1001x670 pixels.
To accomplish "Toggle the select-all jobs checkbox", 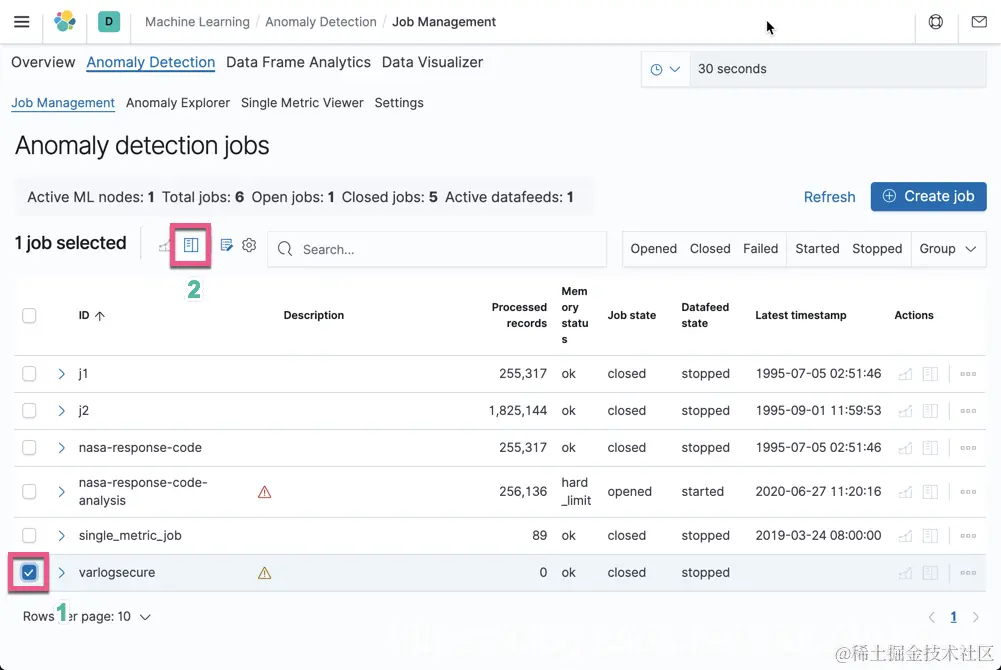I will pyautogui.click(x=29, y=315).
